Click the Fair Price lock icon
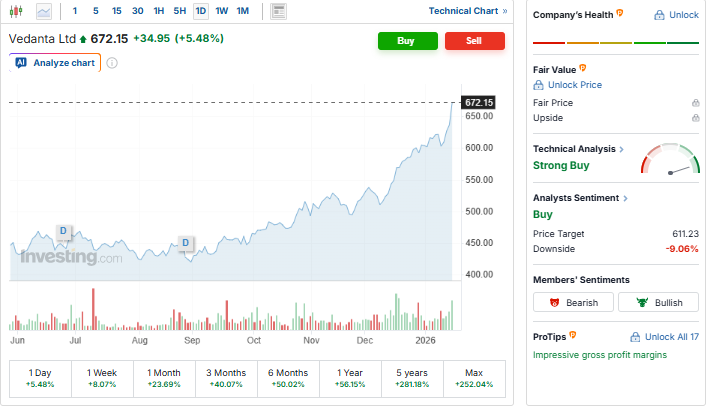 695,103
